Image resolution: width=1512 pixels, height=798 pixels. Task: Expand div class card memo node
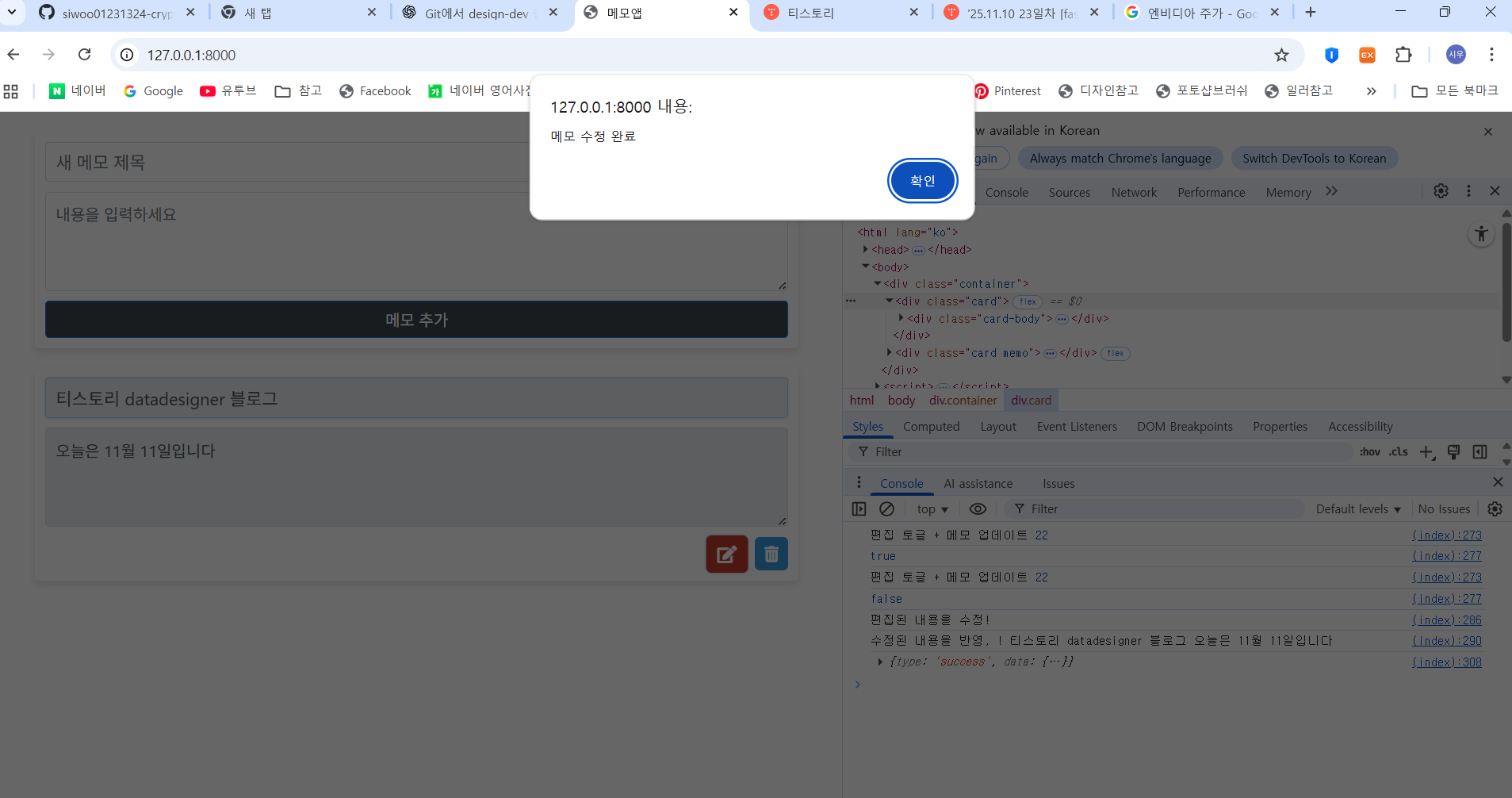point(889,352)
